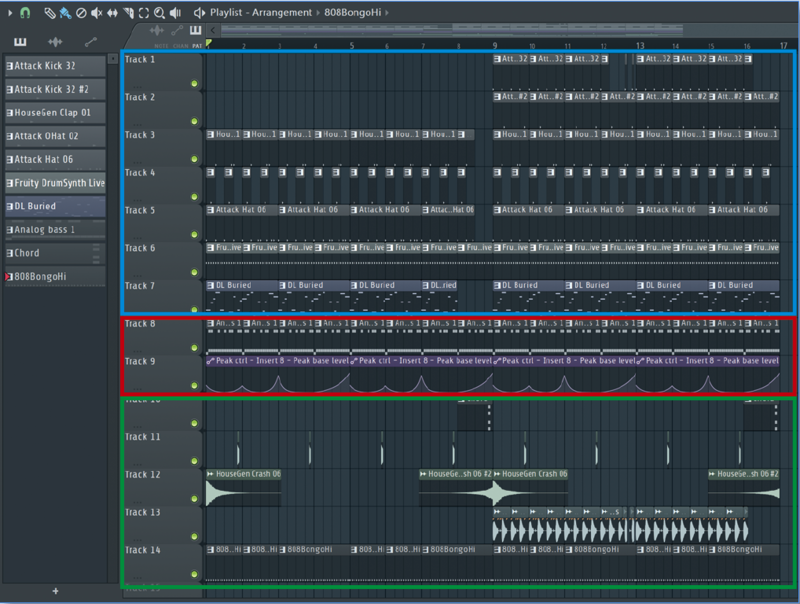This screenshot has height=604, width=800.
Task: Jump to bar 9 on timeline ruler
Action: [495, 46]
